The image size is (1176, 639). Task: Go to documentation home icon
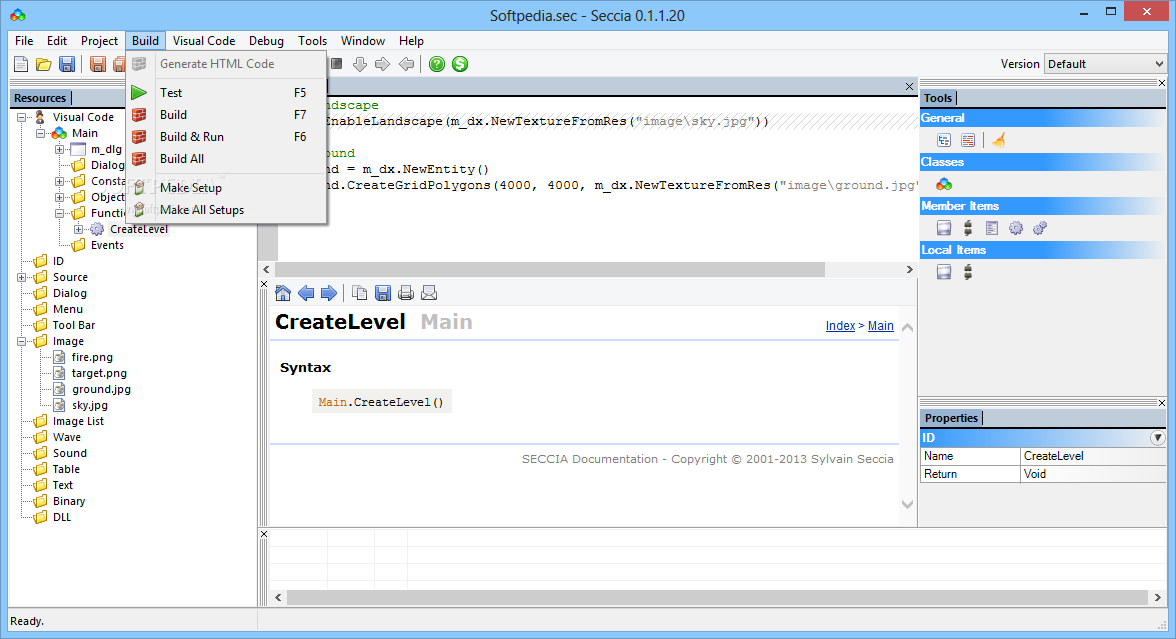[283, 293]
